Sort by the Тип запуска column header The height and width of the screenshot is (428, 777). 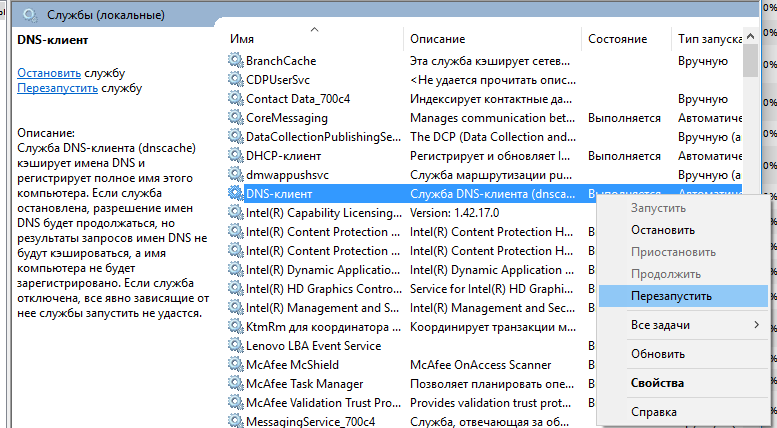click(x=710, y=39)
